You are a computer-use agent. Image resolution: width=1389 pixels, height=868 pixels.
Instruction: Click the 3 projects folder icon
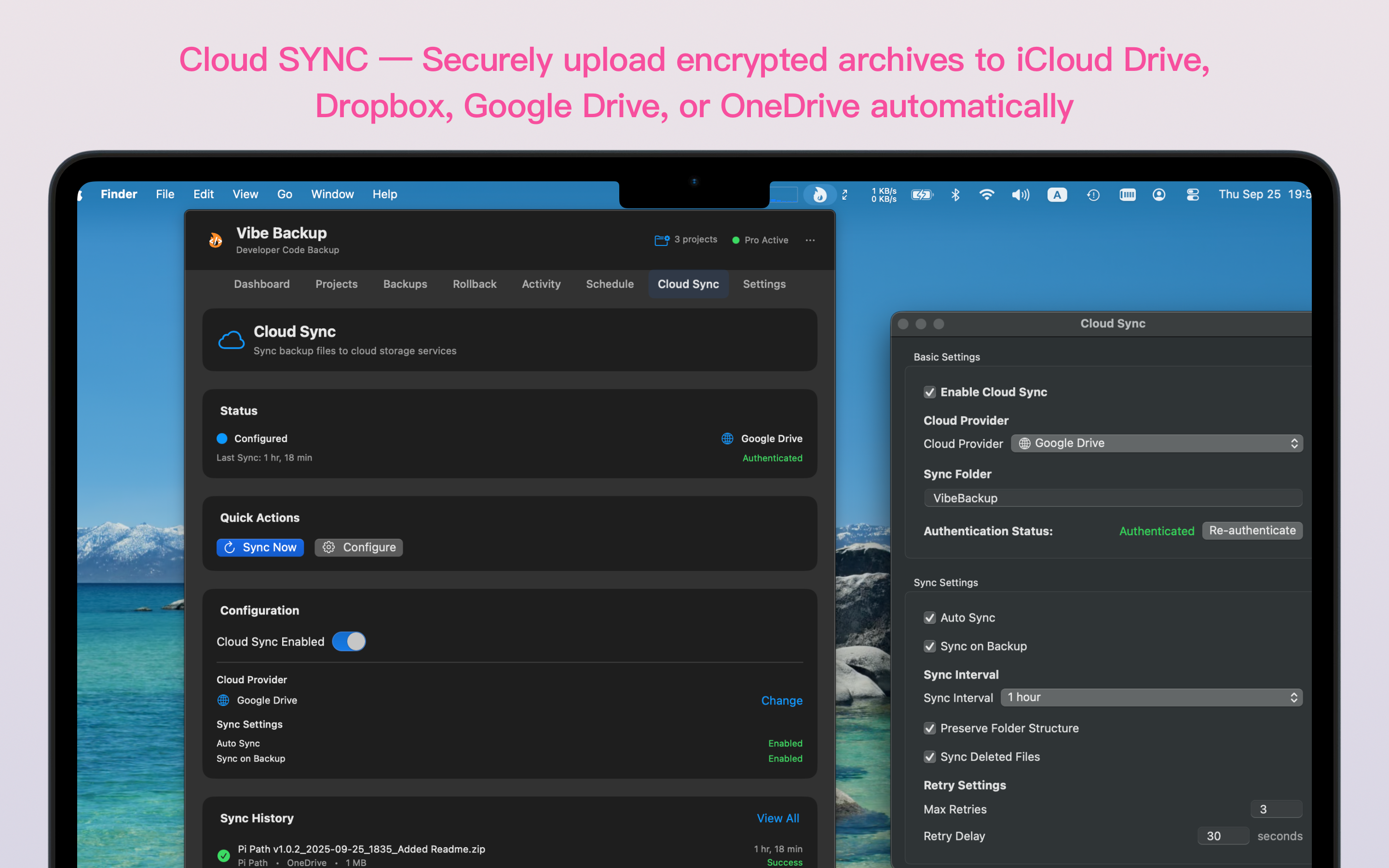[661, 240]
